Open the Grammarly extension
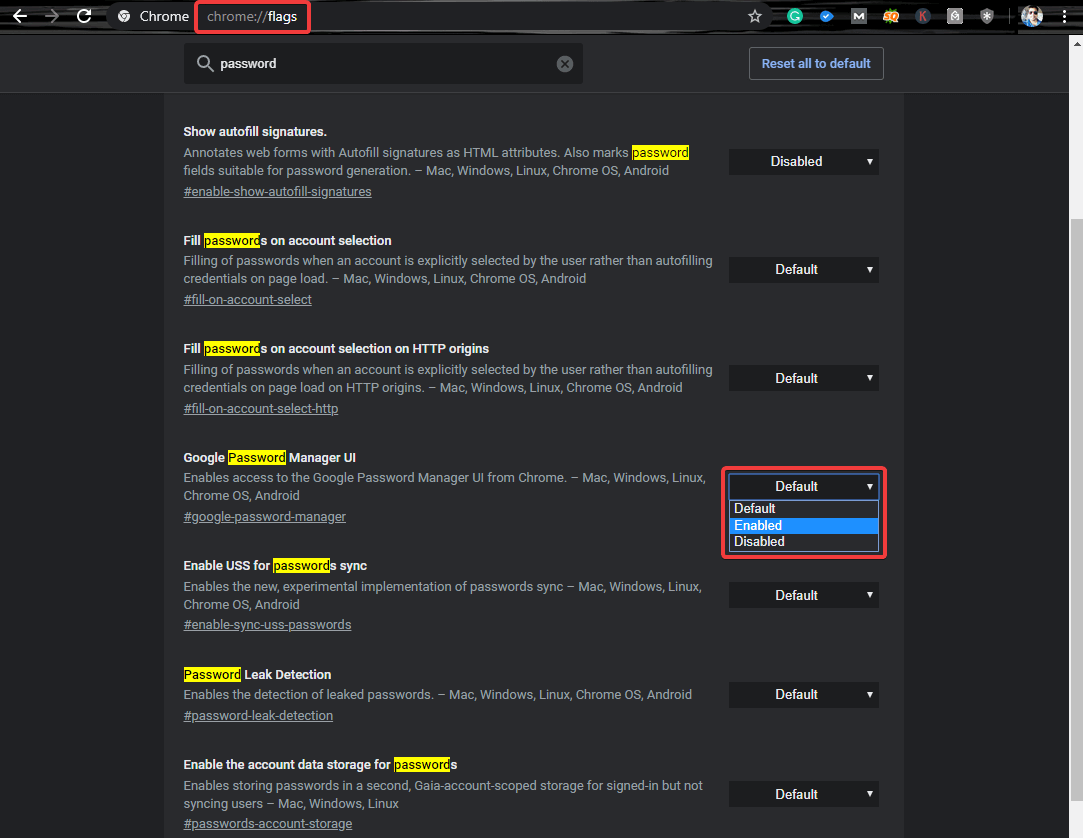The width and height of the screenshot is (1083, 838). pyautogui.click(x=796, y=16)
